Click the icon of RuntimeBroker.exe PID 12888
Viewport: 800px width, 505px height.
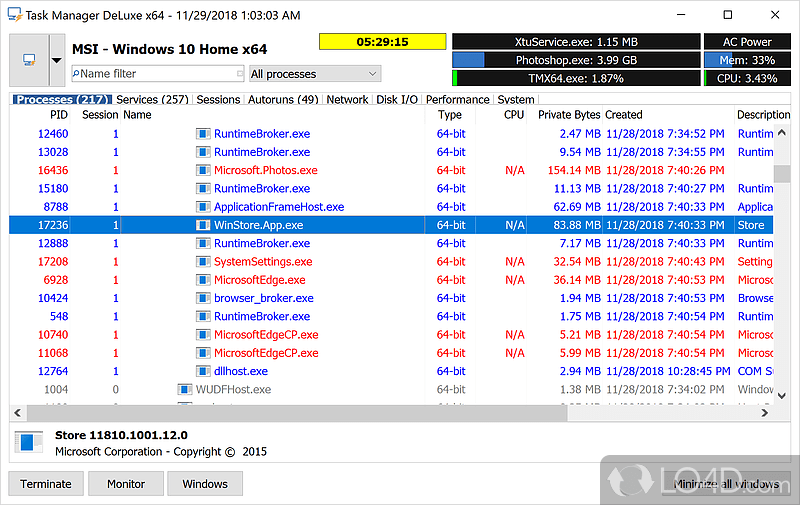point(203,243)
